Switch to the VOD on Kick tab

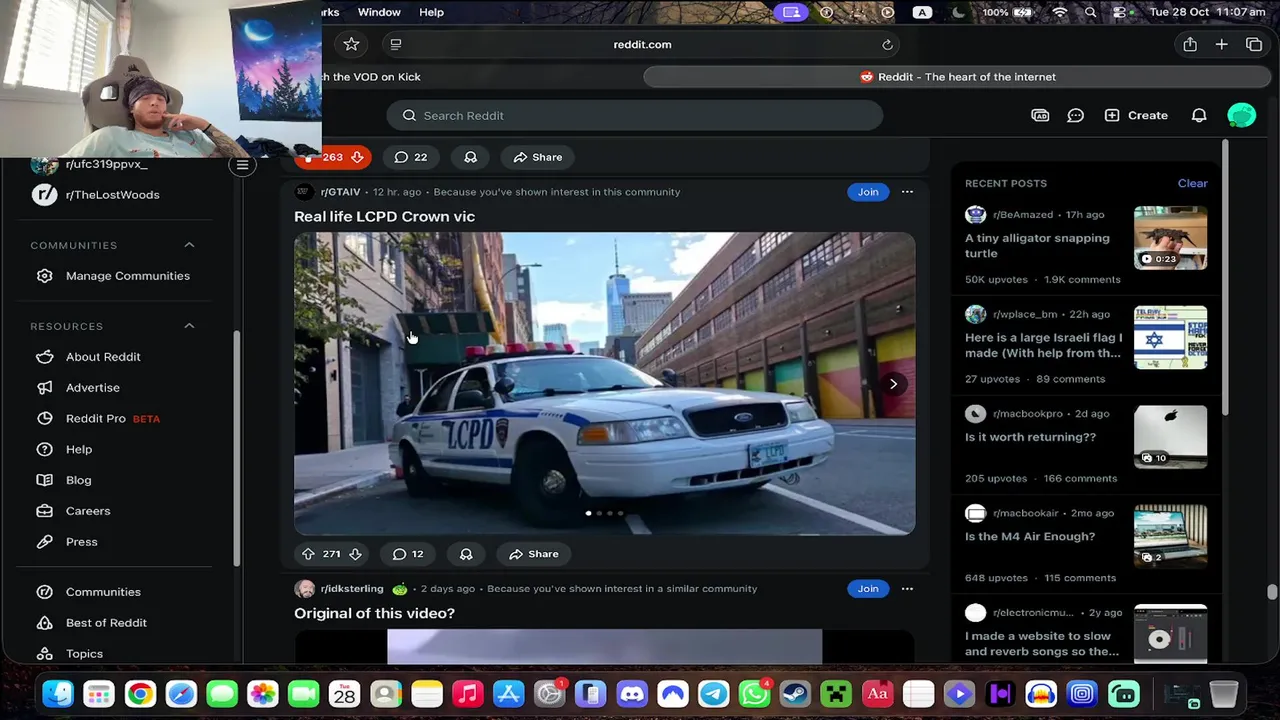tap(372, 77)
